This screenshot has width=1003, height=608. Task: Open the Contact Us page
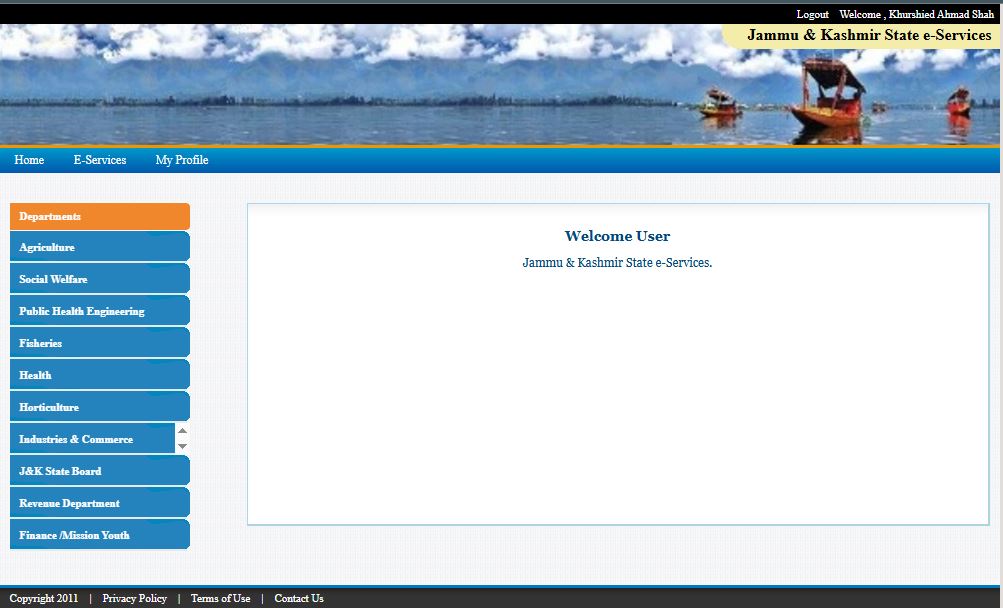(x=298, y=598)
